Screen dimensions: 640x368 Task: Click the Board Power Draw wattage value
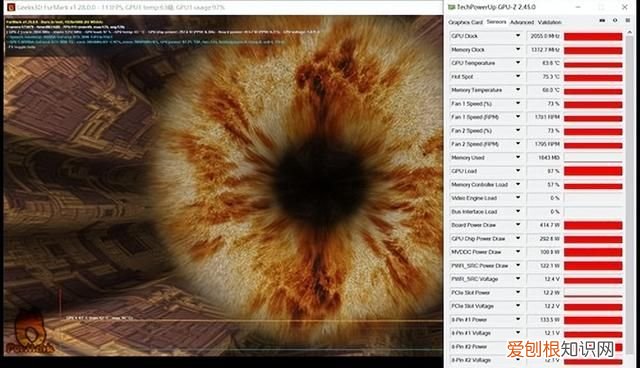coord(544,225)
